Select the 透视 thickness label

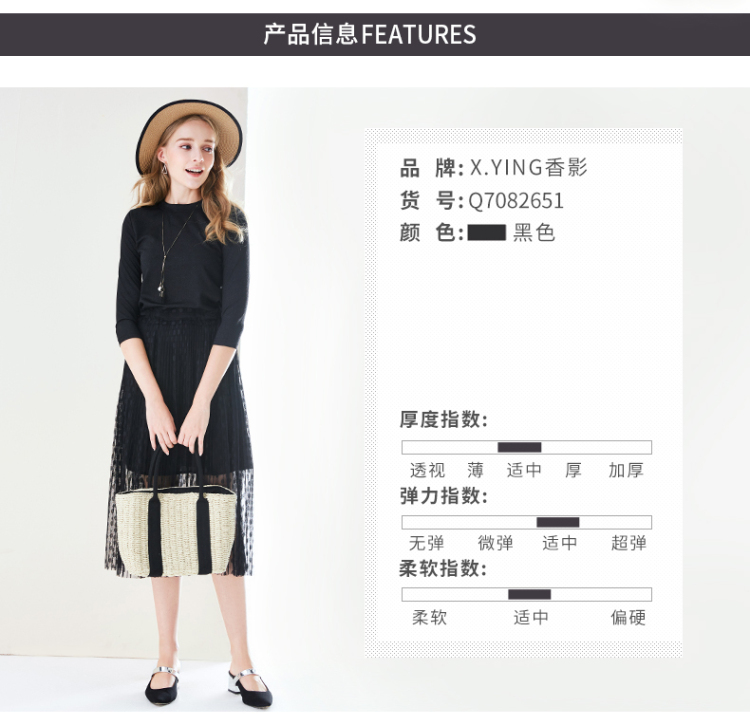[x=428, y=470]
